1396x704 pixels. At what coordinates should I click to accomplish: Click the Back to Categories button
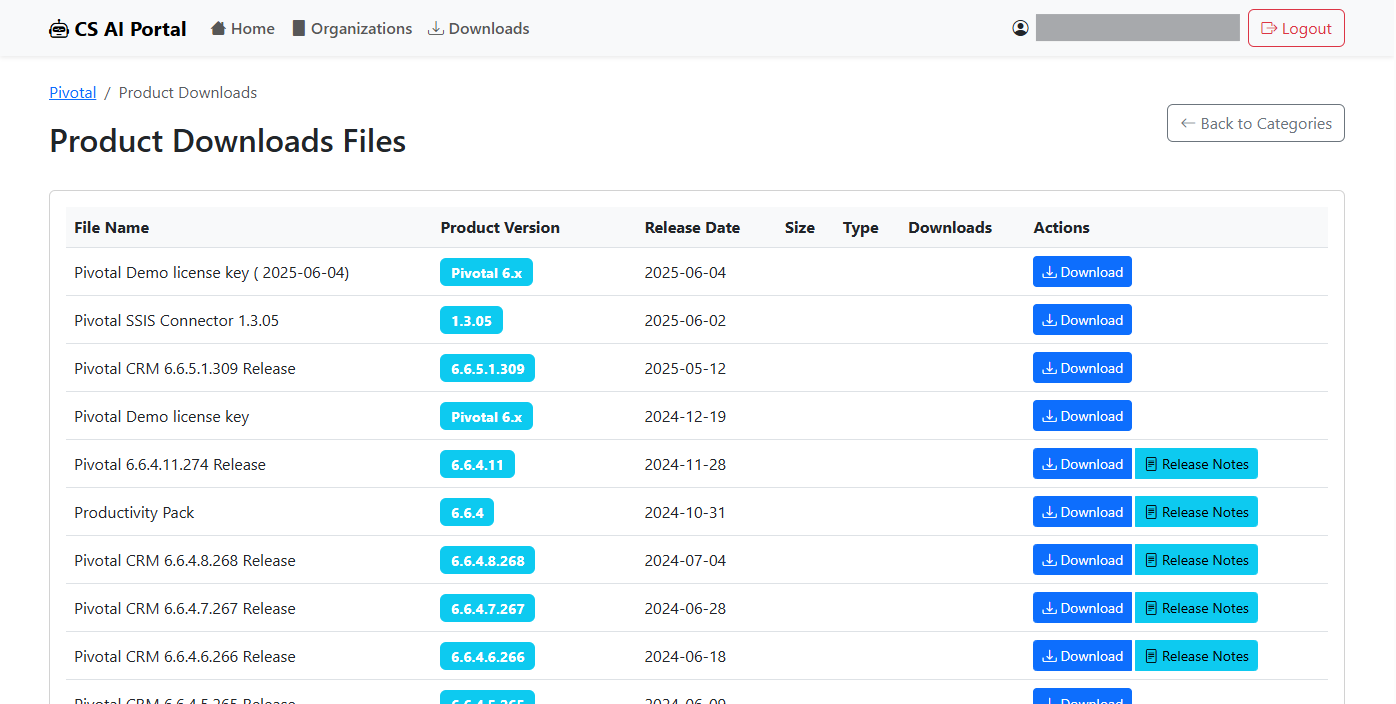[1256, 123]
